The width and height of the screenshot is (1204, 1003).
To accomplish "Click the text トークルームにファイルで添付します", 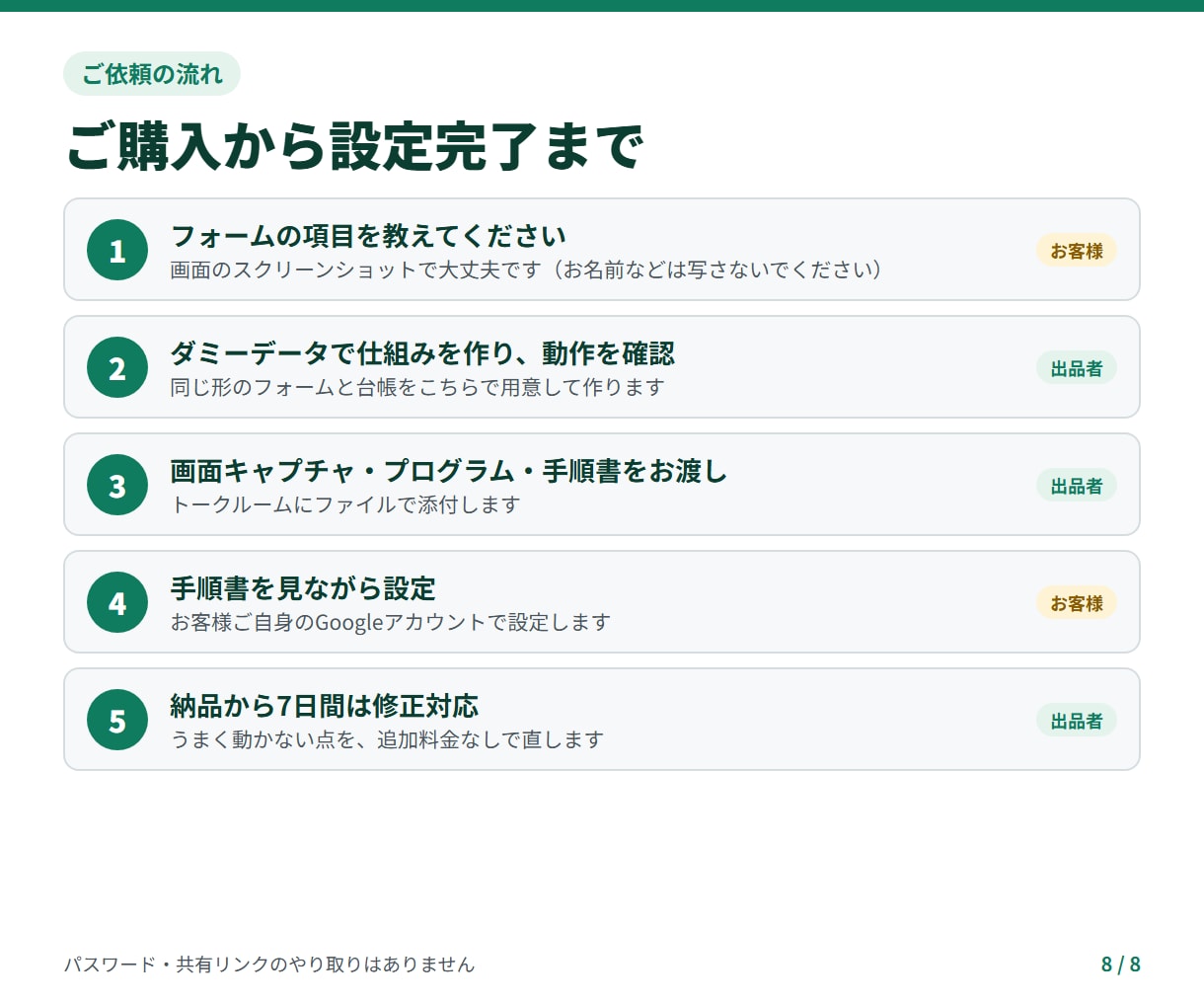I will [345, 504].
